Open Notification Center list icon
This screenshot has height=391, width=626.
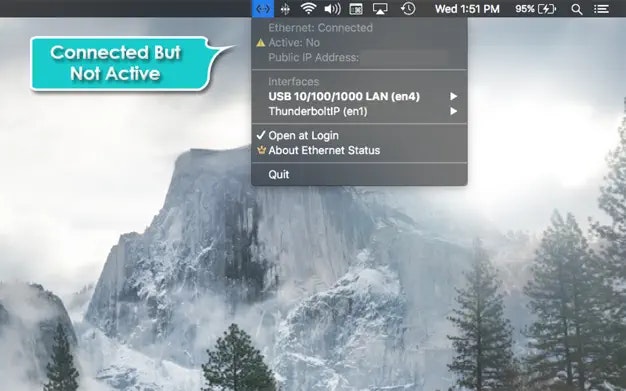pos(601,9)
